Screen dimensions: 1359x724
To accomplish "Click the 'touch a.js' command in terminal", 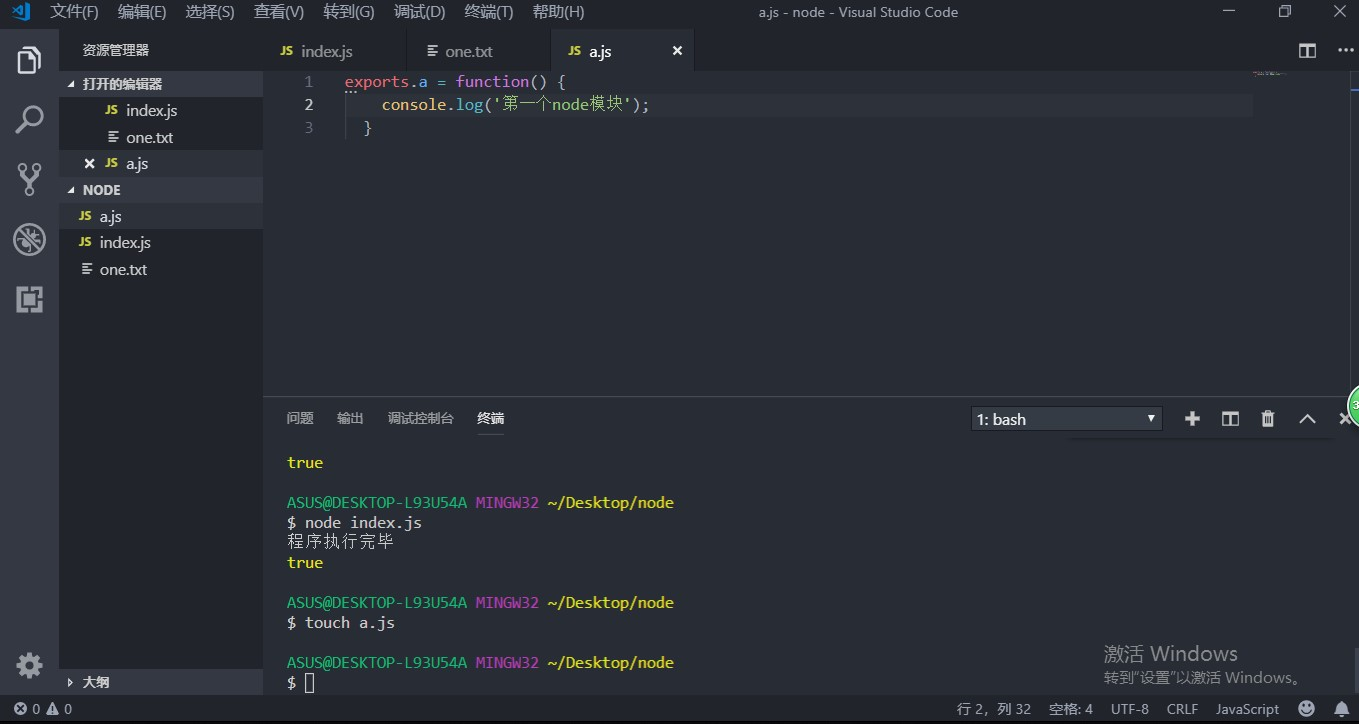I will (x=350, y=623).
